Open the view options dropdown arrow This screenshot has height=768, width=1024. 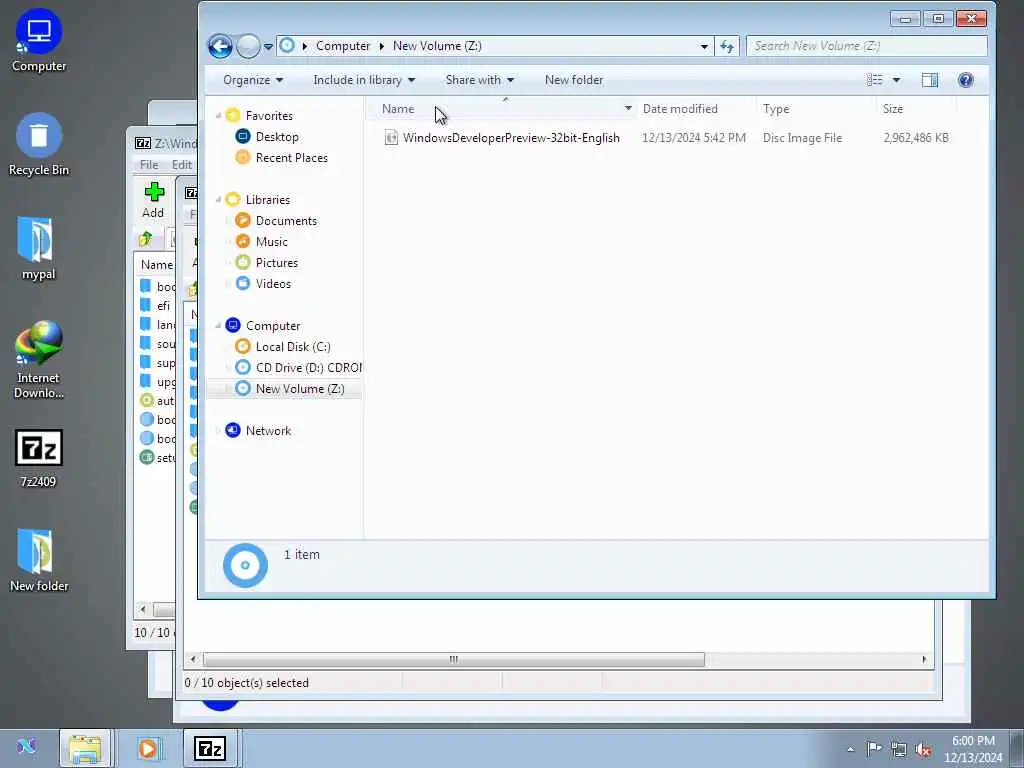coord(897,80)
